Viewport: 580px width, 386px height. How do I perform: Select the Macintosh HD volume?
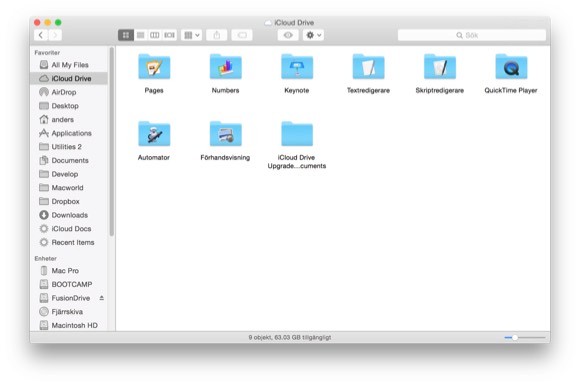click(69, 325)
